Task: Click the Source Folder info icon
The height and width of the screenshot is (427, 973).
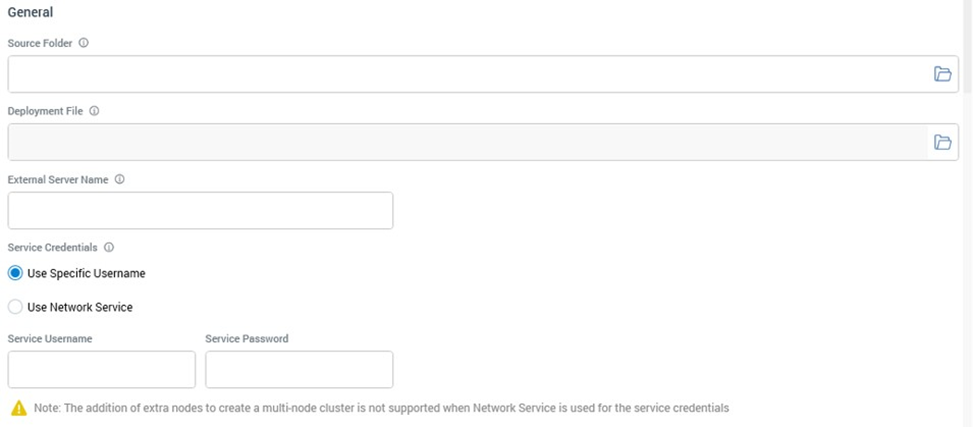Action: 84,43
